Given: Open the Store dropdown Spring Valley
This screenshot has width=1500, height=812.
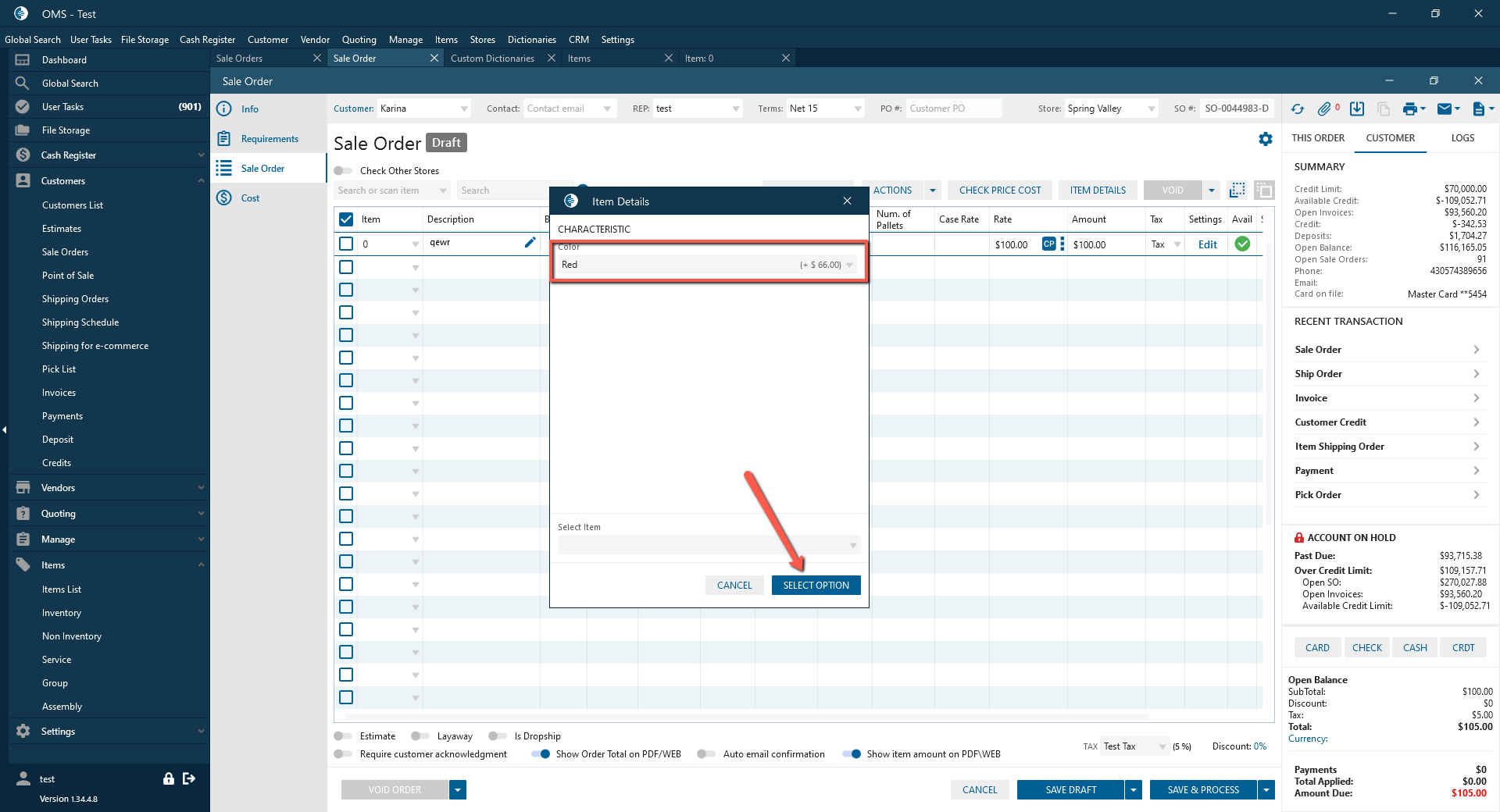Looking at the screenshot, I should (1152, 109).
